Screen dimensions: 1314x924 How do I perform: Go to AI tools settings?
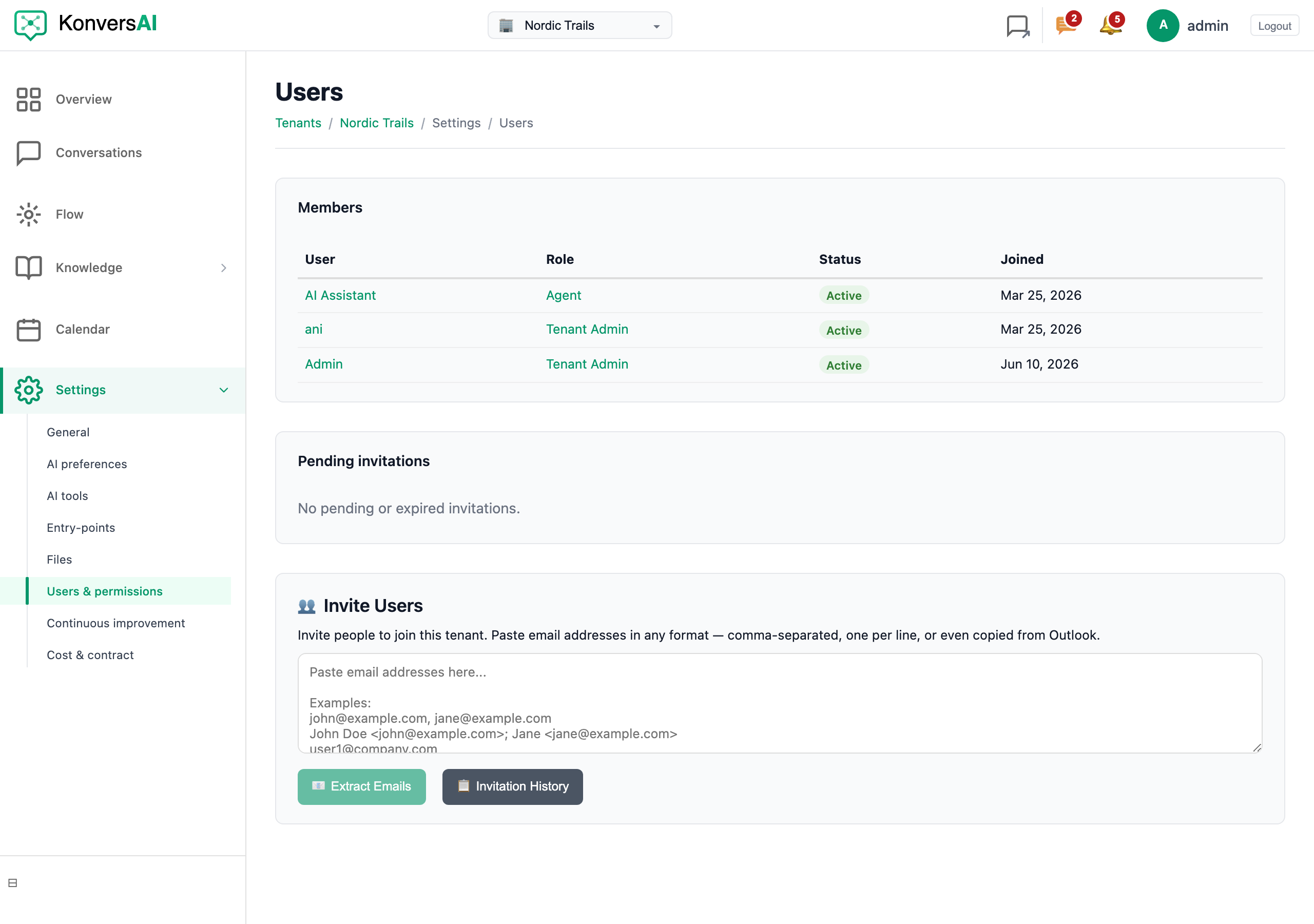point(68,496)
